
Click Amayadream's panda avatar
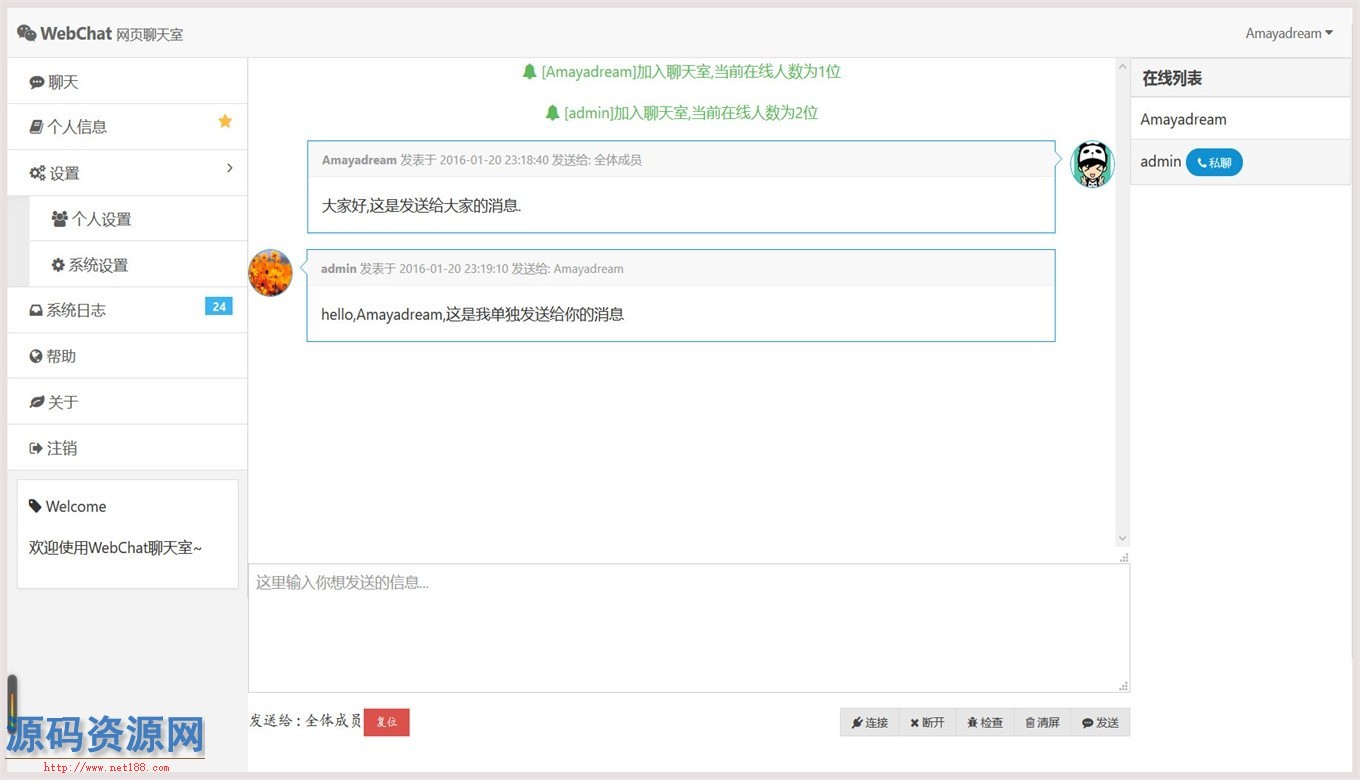[1092, 164]
